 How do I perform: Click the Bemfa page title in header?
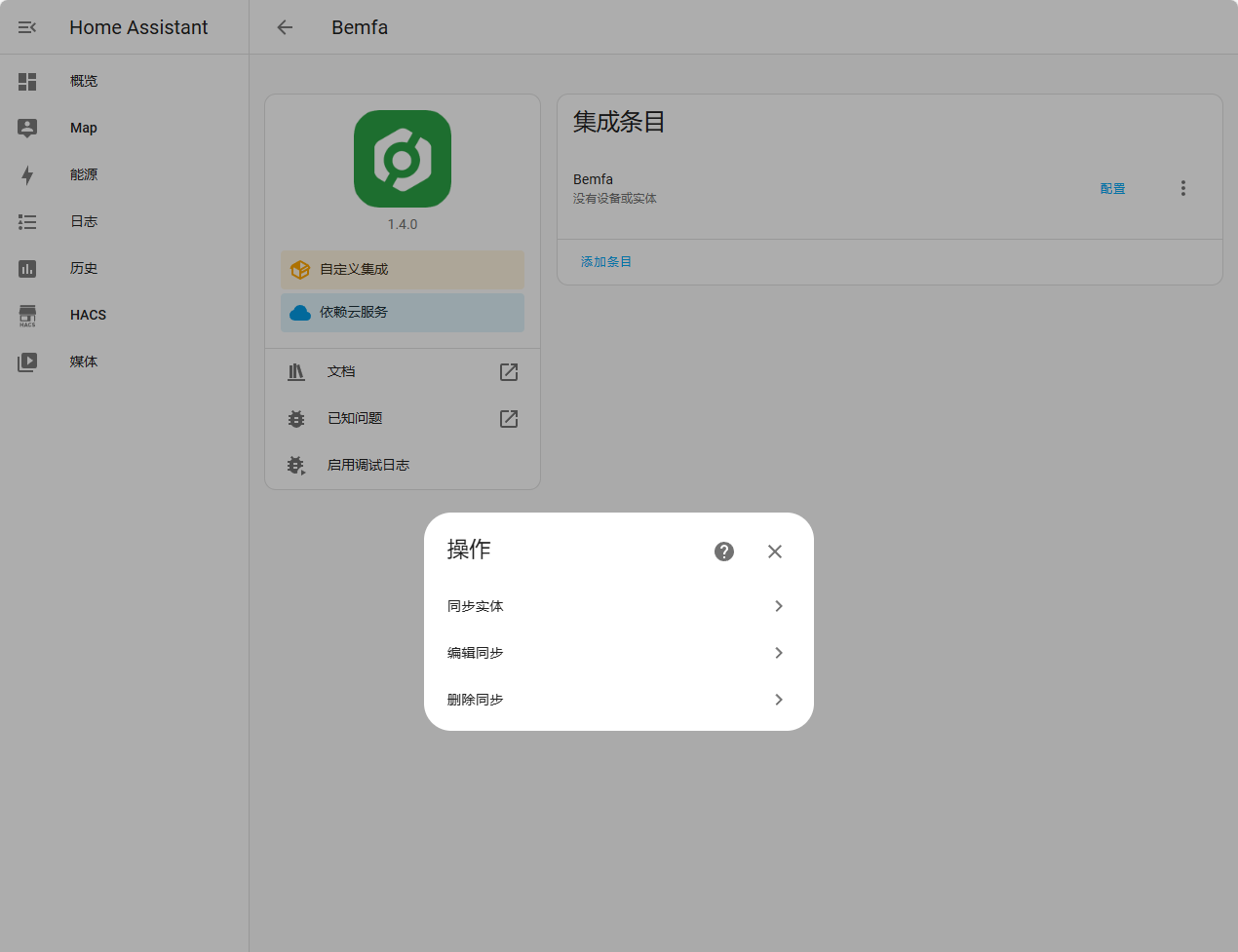pyautogui.click(x=360, y=27)
